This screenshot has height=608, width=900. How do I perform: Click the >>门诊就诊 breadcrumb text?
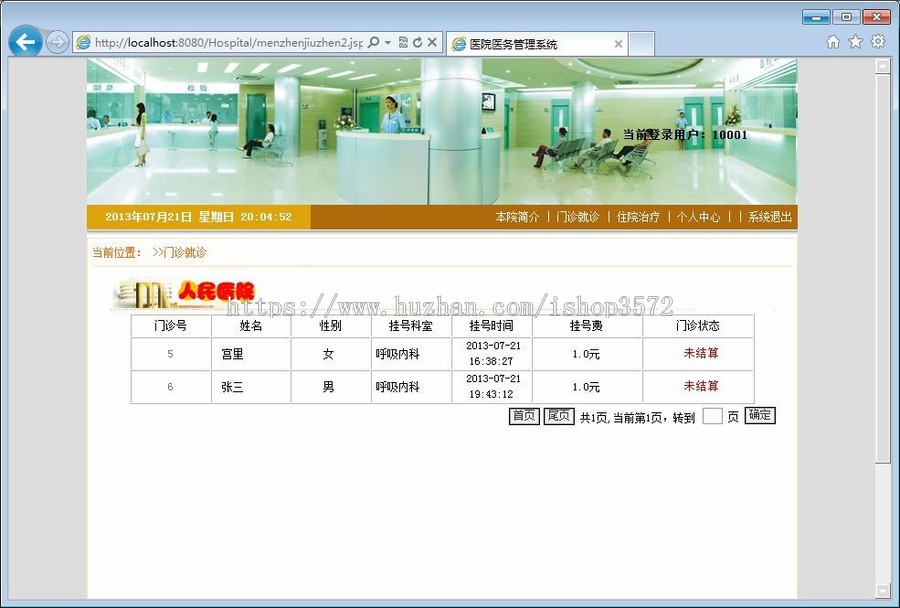(179, 253)
